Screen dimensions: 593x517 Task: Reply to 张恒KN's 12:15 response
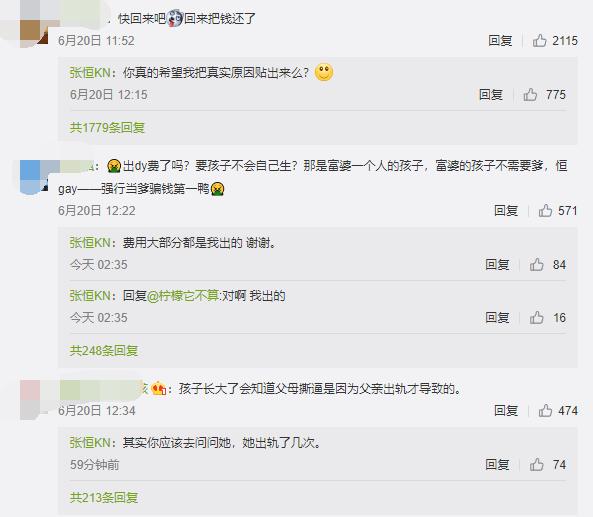pyautogui.click(x=491, y=95)
